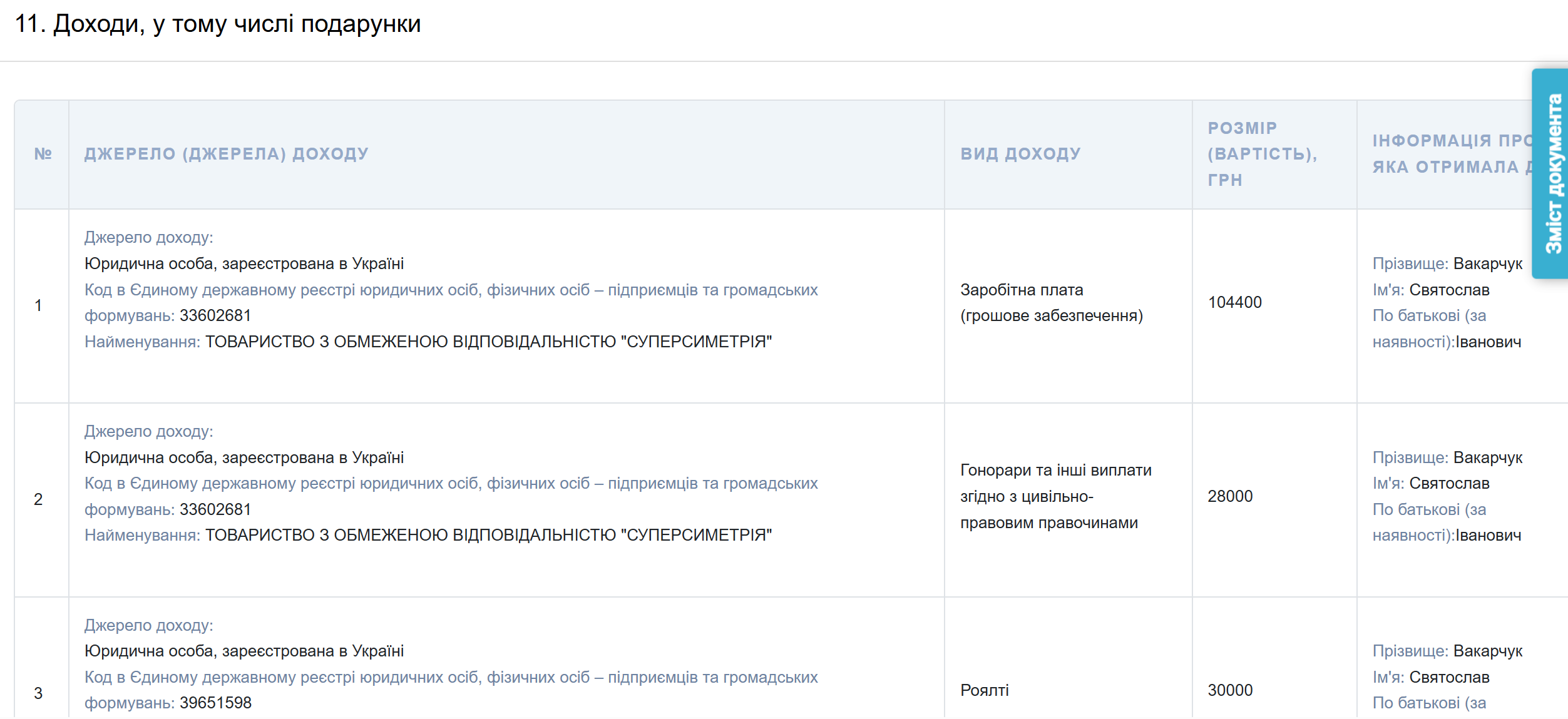Viewport: 1568px width, 719px height.
Task: Click the 'ДЖЕРЕЛО (ДЖЕРЕЛА) ДОХОДУ' column header
Action: (x=226, y=154)
